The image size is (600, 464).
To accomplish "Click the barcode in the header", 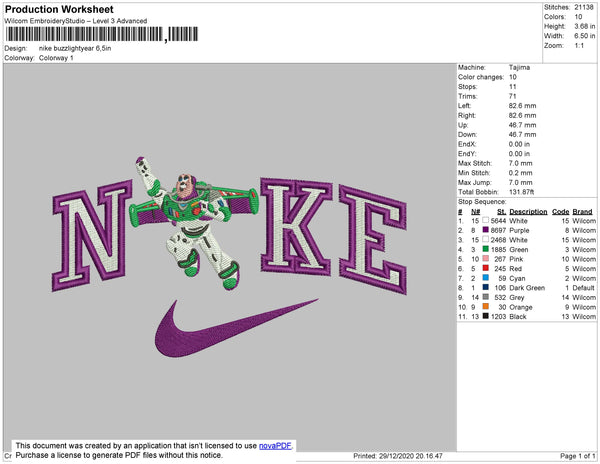I will pyautogui.click(x=102, y=34).
